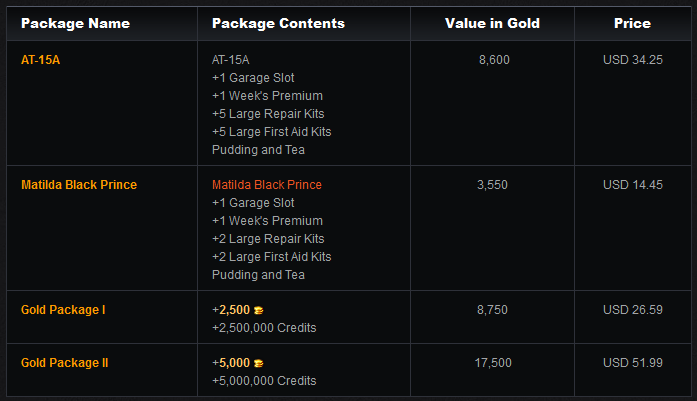Viewport: 697px width, 401px height.
Task: Click the +5,000,000 Credits text
Action: [264, 381]
